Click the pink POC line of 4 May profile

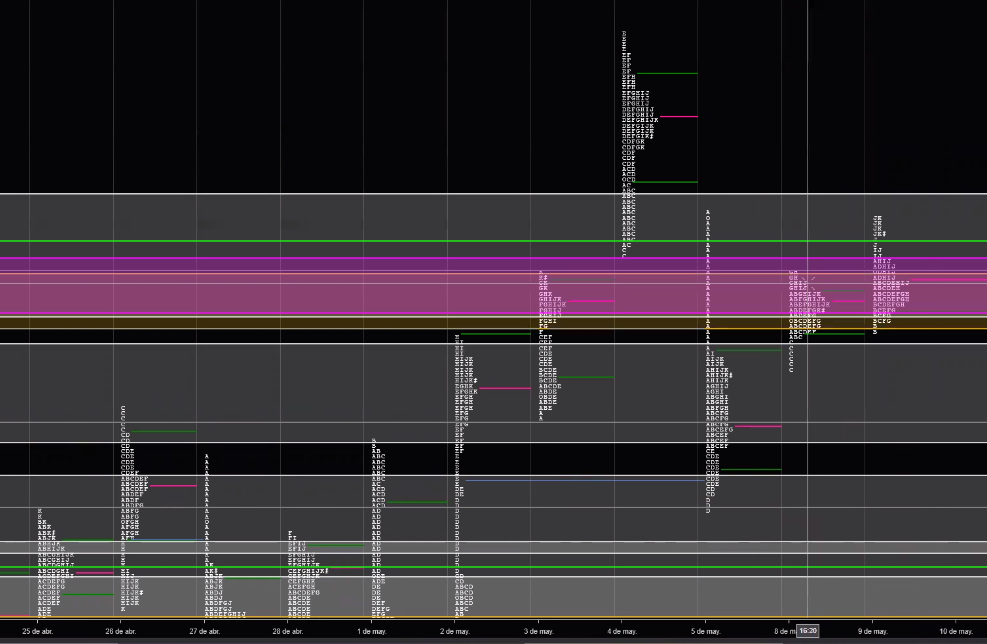click(677, 117)
